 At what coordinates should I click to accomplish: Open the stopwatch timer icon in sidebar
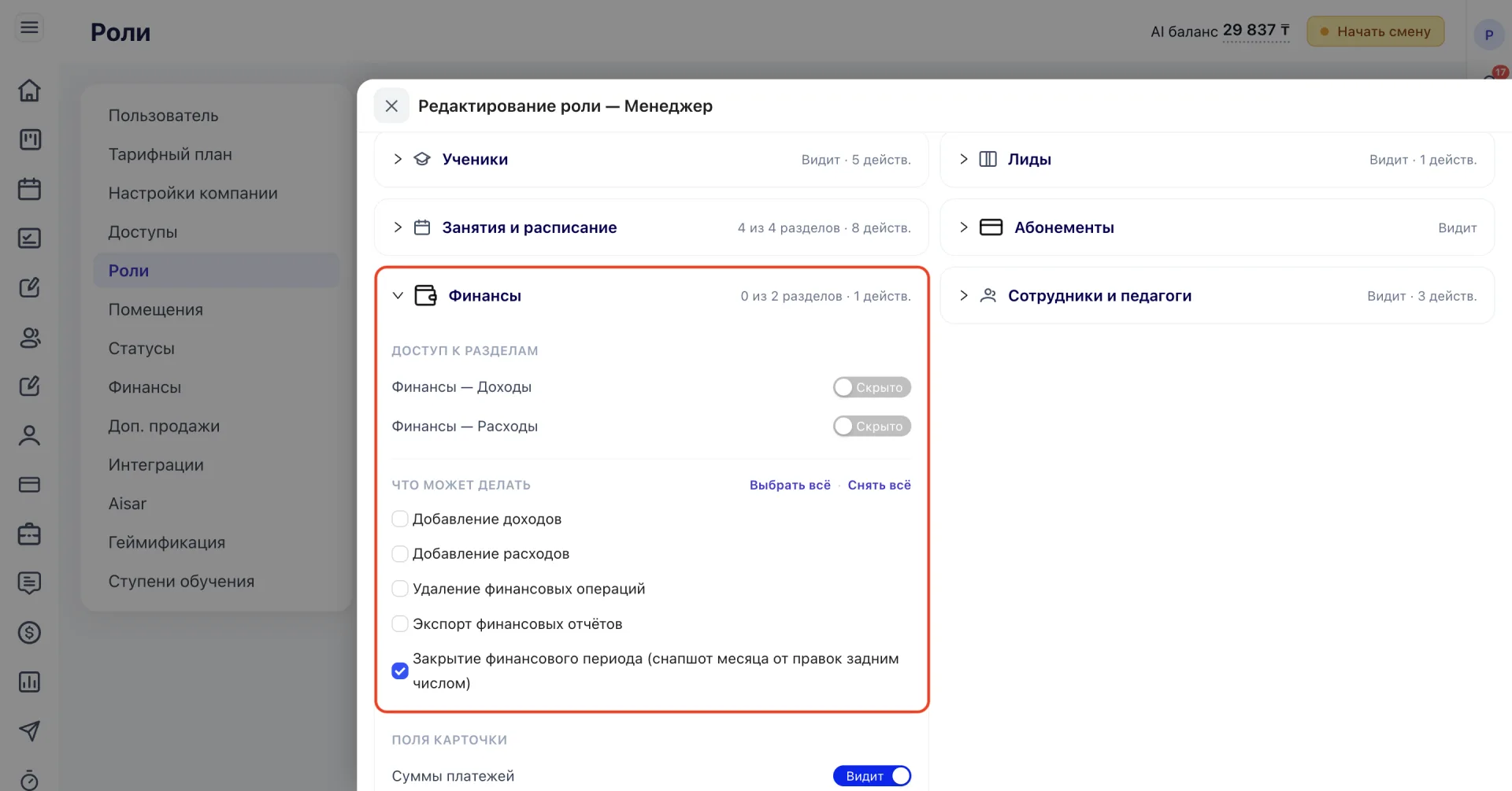tap(29, 780)
